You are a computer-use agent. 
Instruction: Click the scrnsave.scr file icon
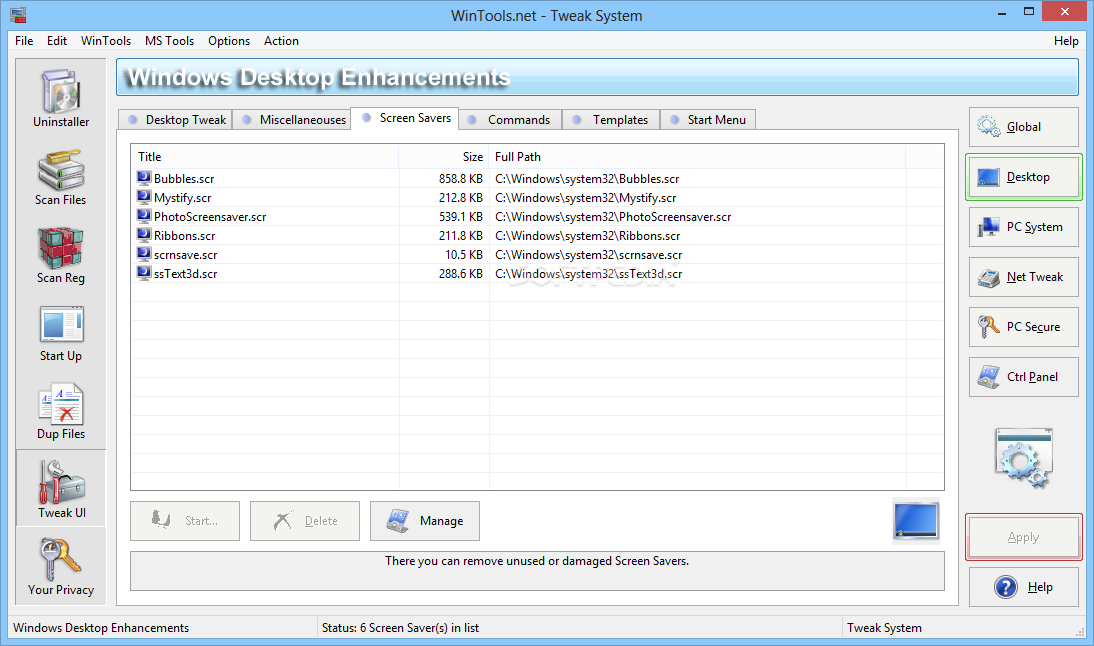coord(144,253)
